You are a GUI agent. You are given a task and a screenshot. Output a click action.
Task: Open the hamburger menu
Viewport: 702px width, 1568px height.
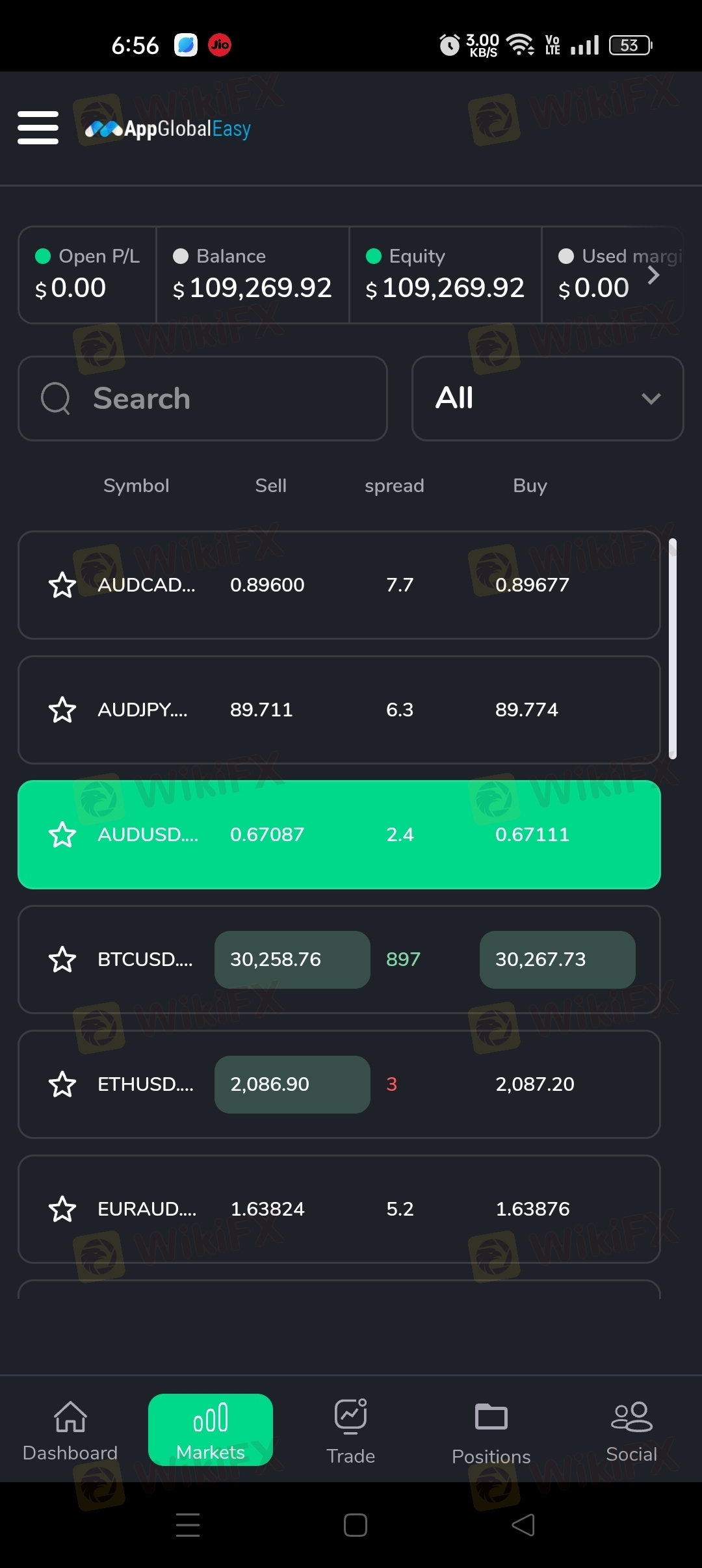pyautogui.click(x=38, y=127)
